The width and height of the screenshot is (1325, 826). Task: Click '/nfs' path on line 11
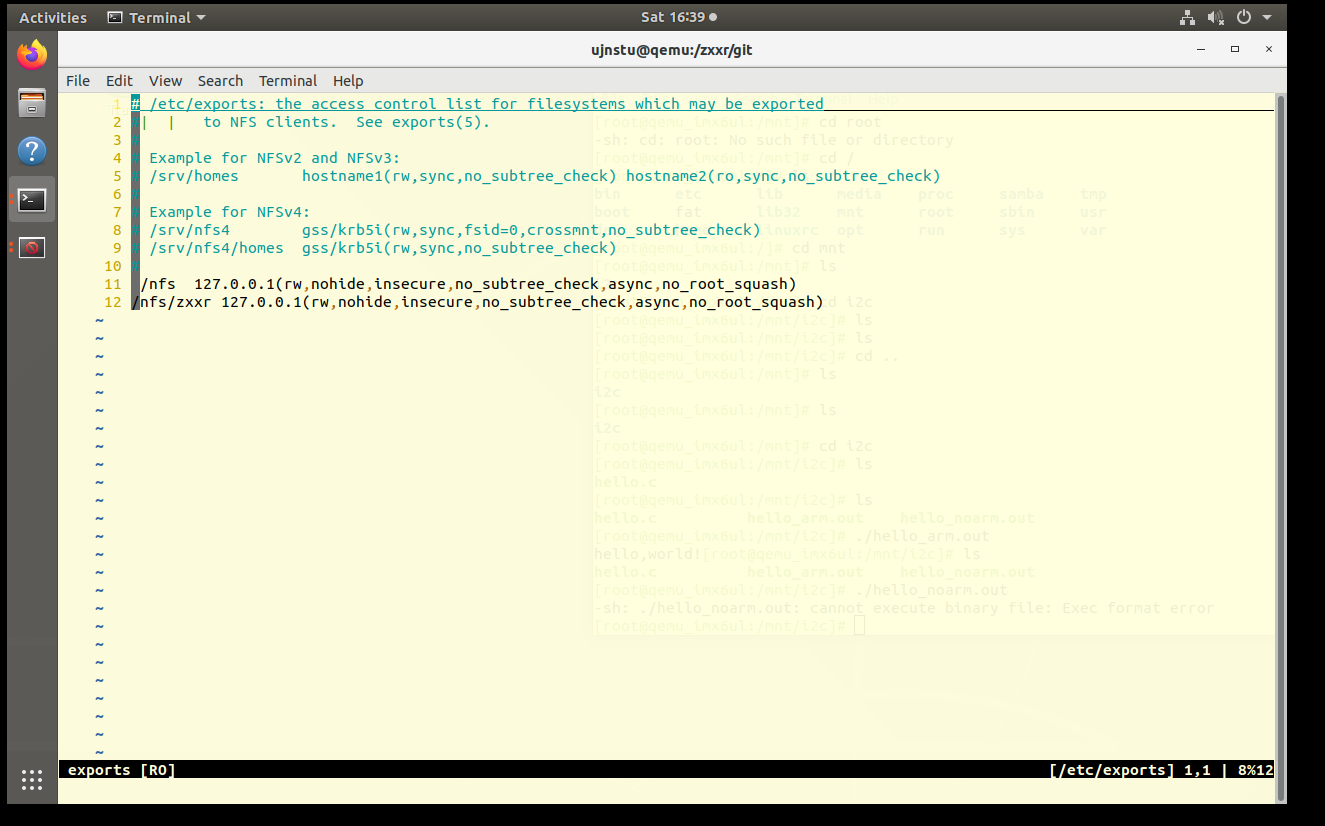tap(158, 284)
